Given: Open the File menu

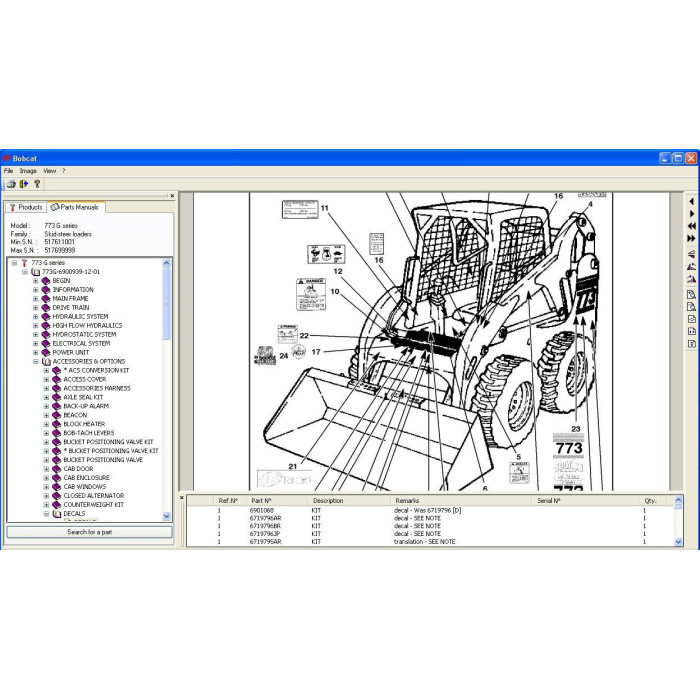Looking at the screenshot, I should (x=8, y=171).
